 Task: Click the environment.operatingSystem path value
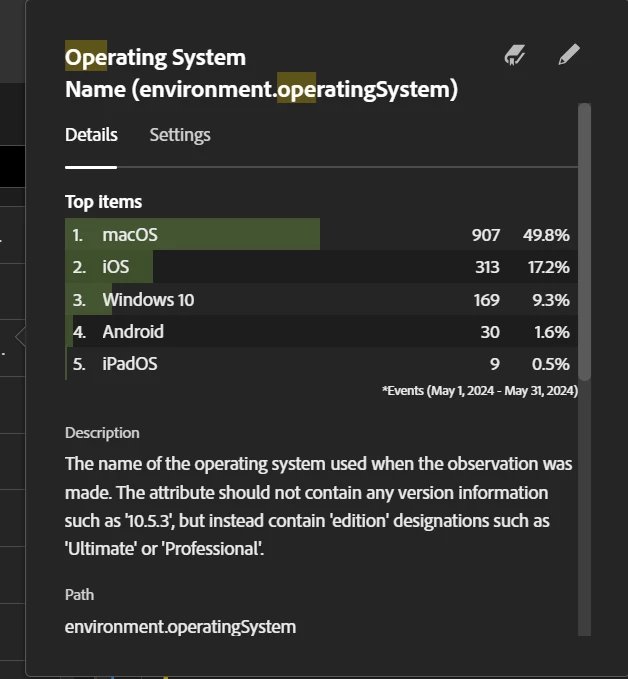180,627
